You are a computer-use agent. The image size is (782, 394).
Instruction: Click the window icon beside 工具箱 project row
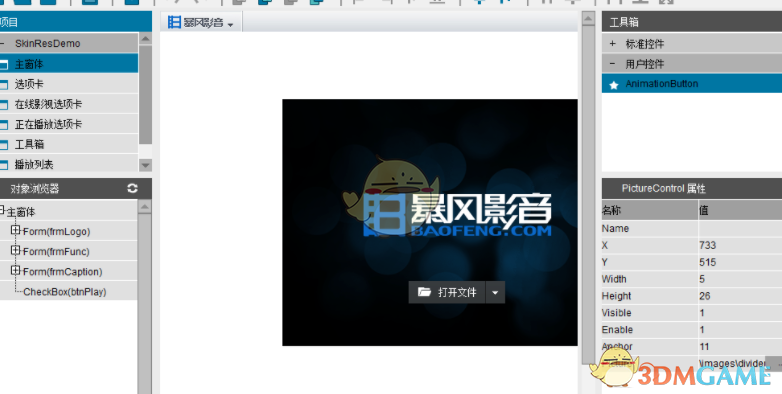[3, 145]
